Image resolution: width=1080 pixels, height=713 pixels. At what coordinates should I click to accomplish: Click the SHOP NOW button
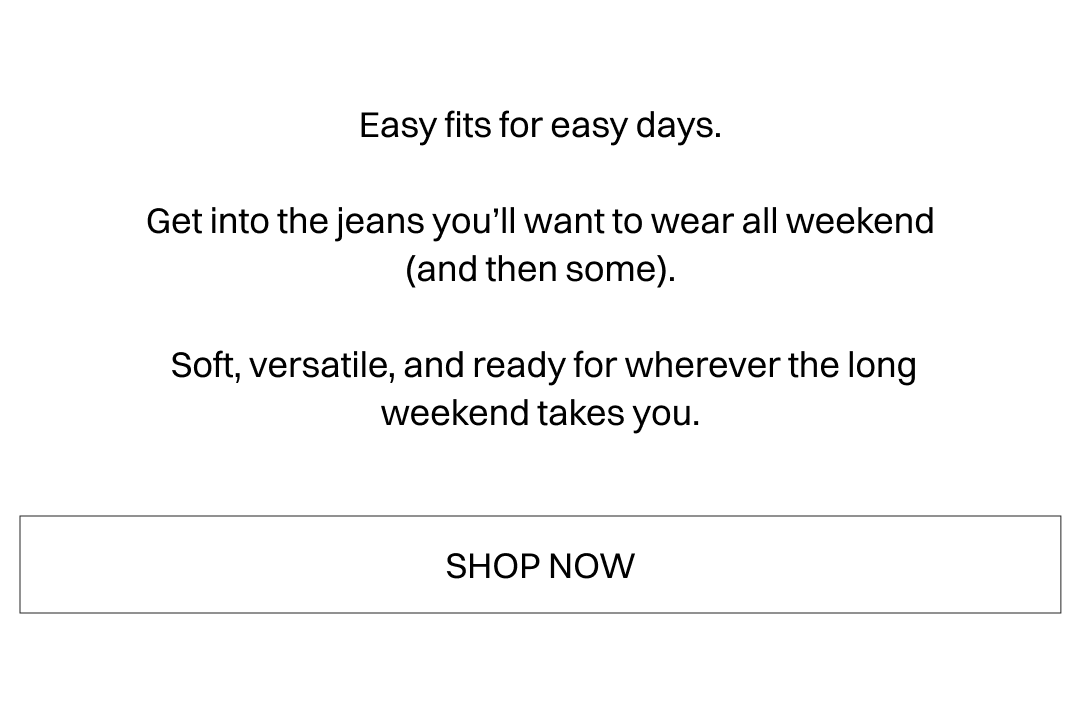pos(540,565)
